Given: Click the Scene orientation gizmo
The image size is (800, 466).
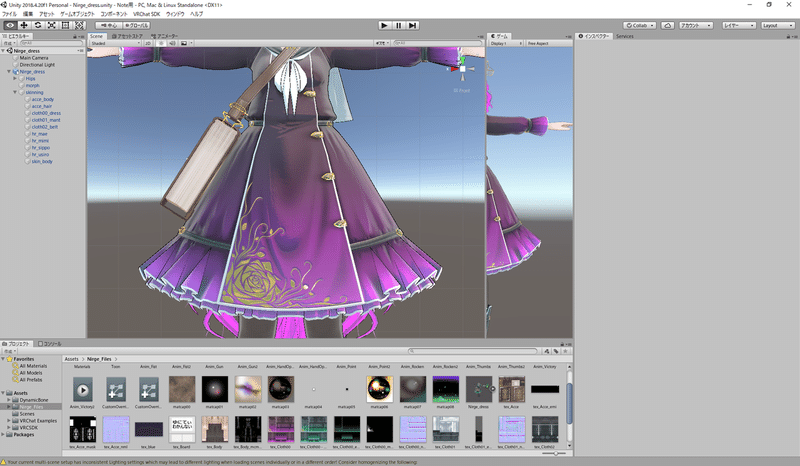Looking at the screenshot, I should [x=462, y=69].
